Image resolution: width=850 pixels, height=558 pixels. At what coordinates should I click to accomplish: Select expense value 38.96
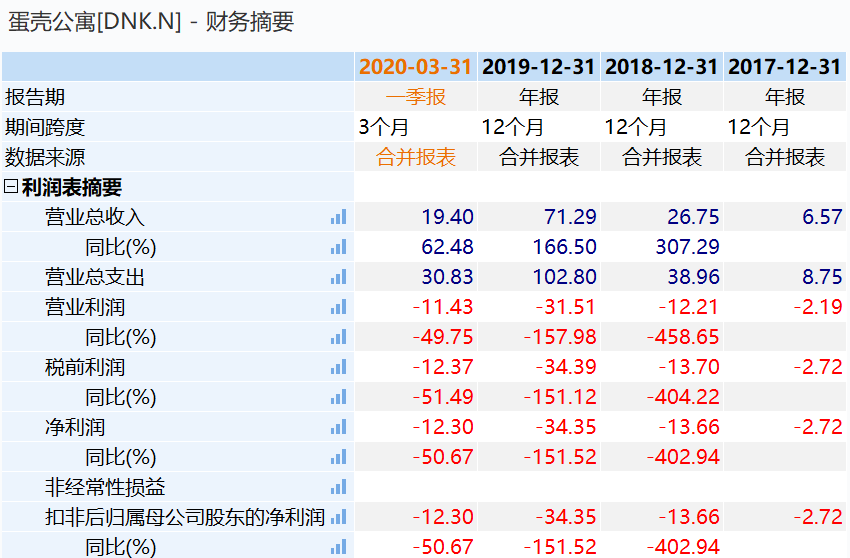click(693, 277)
